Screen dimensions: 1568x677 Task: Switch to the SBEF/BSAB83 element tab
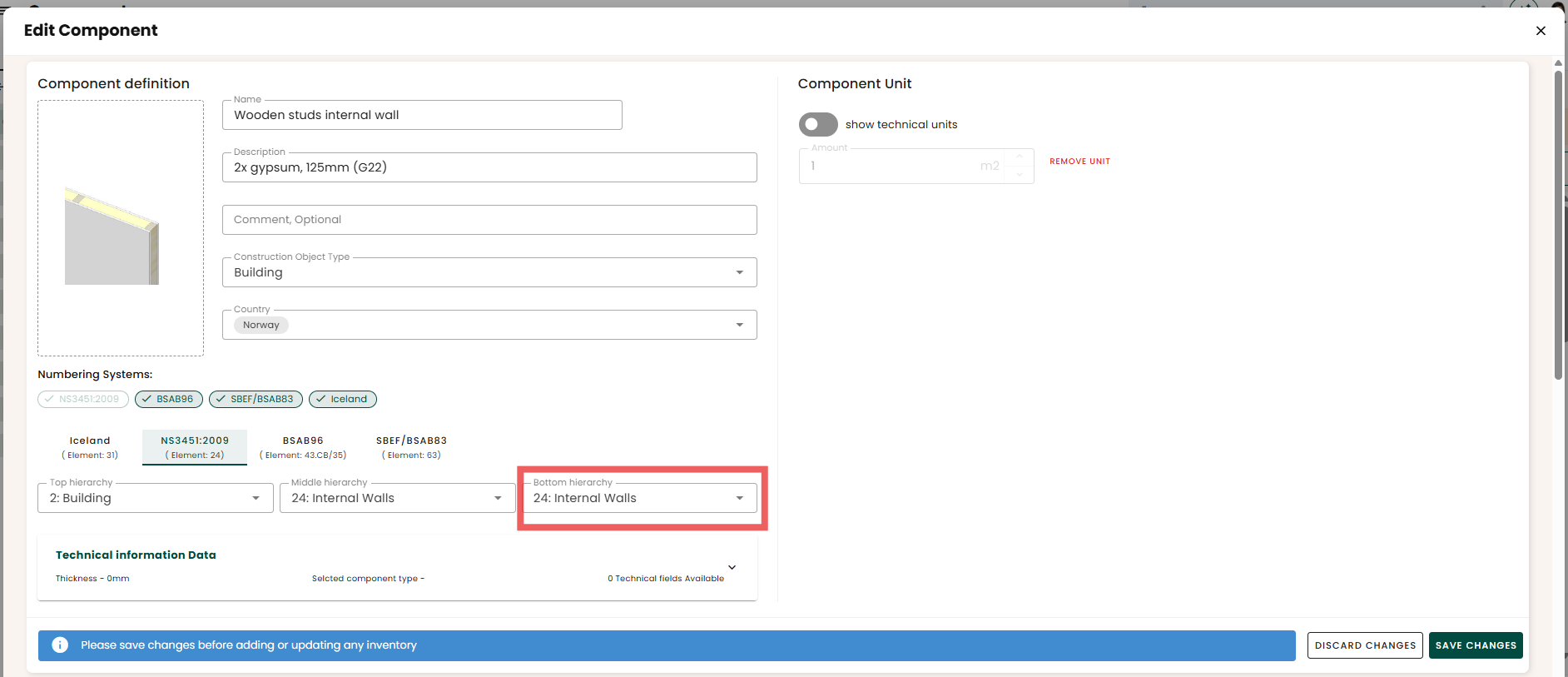tap(411, 447)
